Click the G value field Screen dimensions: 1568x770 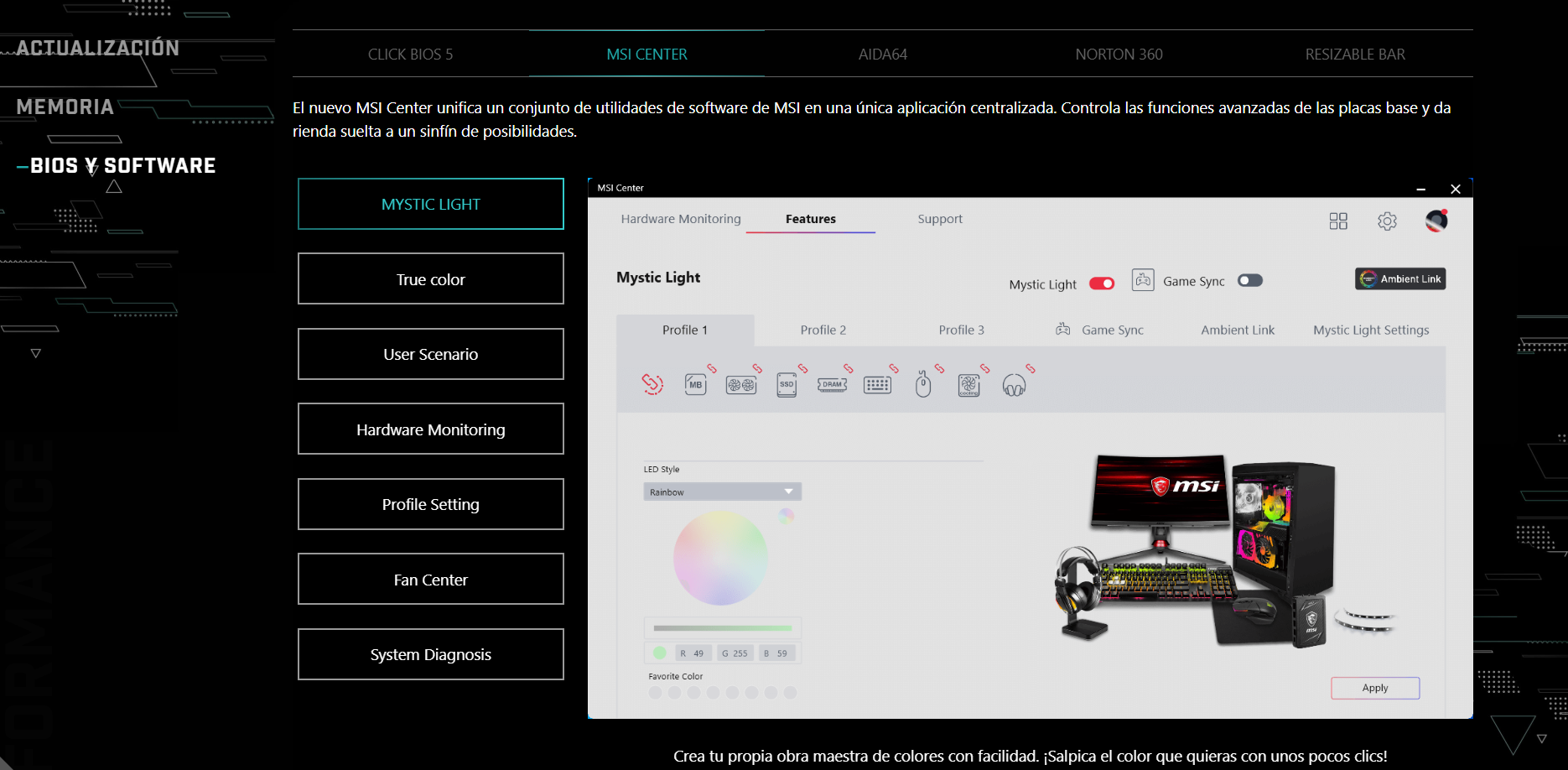[x=735, y=653]
